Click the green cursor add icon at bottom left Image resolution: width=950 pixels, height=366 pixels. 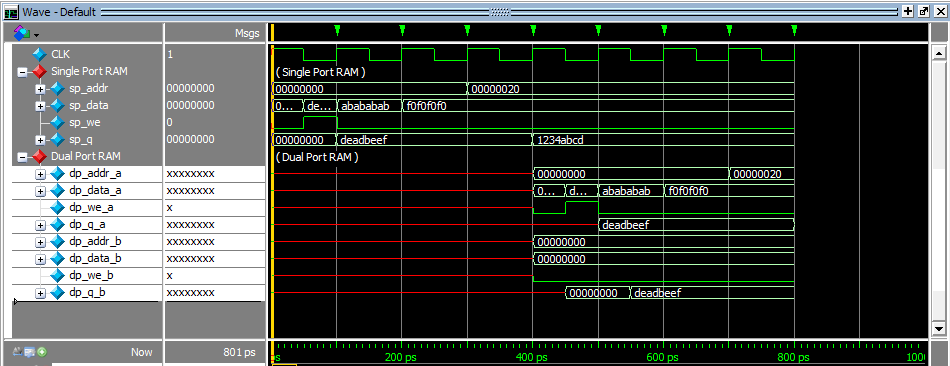coord(42,351)
